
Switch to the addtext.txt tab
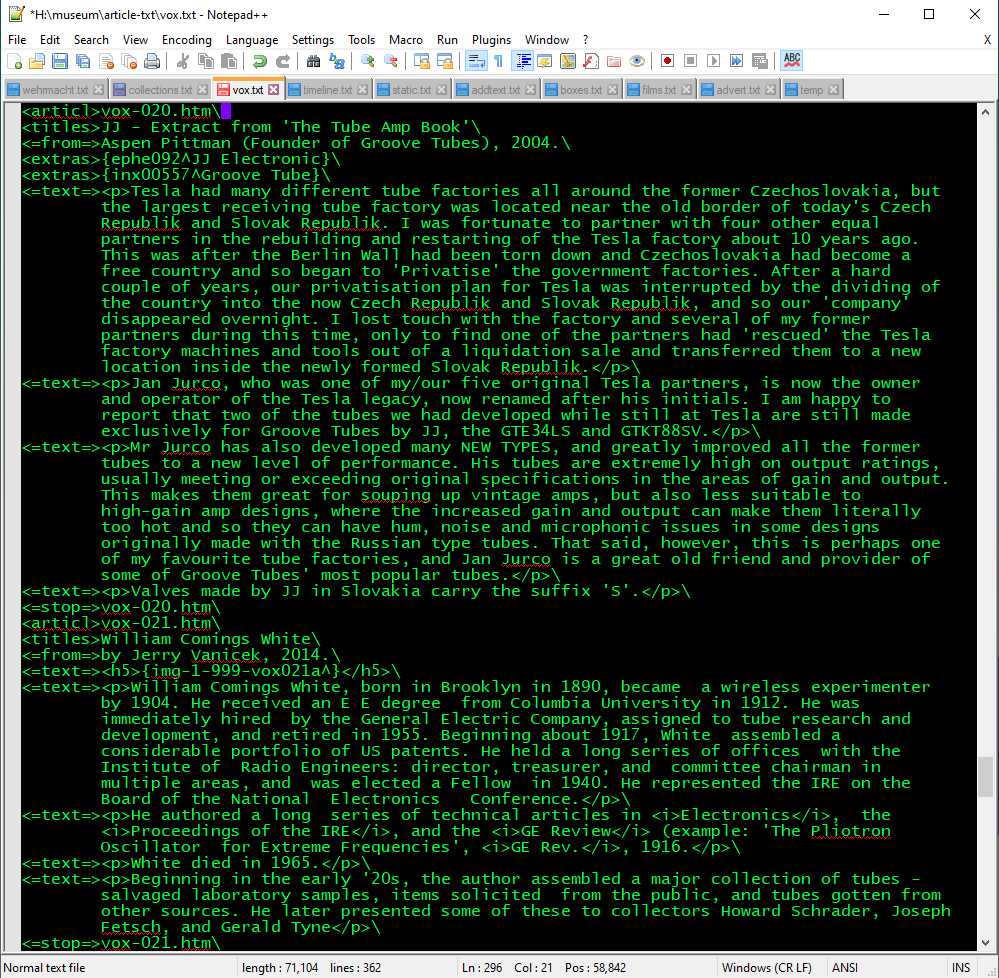(x=495, y=90)
